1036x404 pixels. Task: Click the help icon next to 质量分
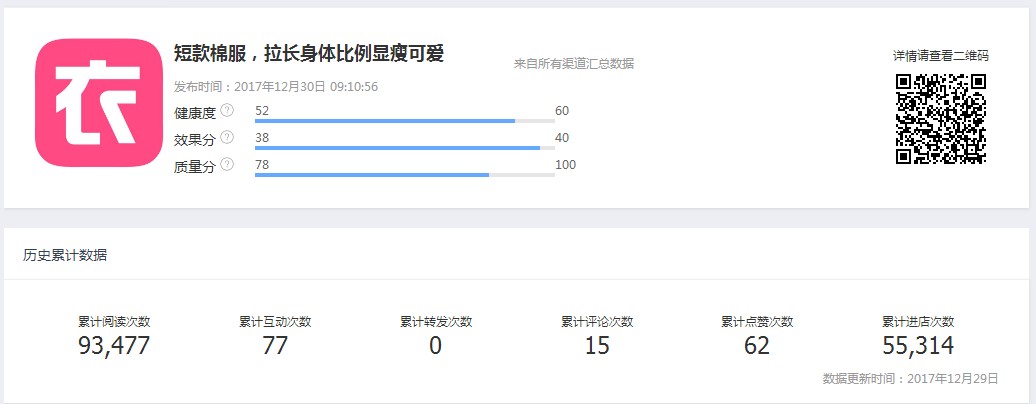click(227, 165)
